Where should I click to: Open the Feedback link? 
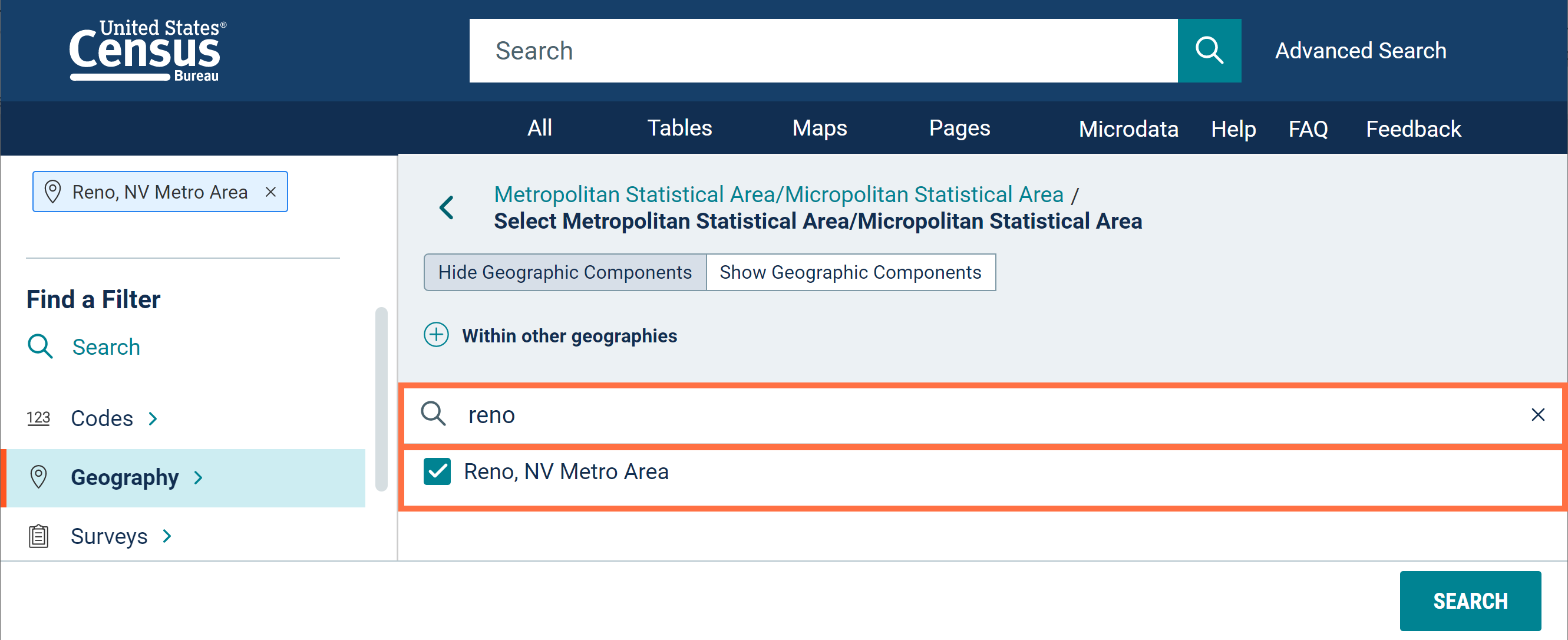pos(1413,129)
